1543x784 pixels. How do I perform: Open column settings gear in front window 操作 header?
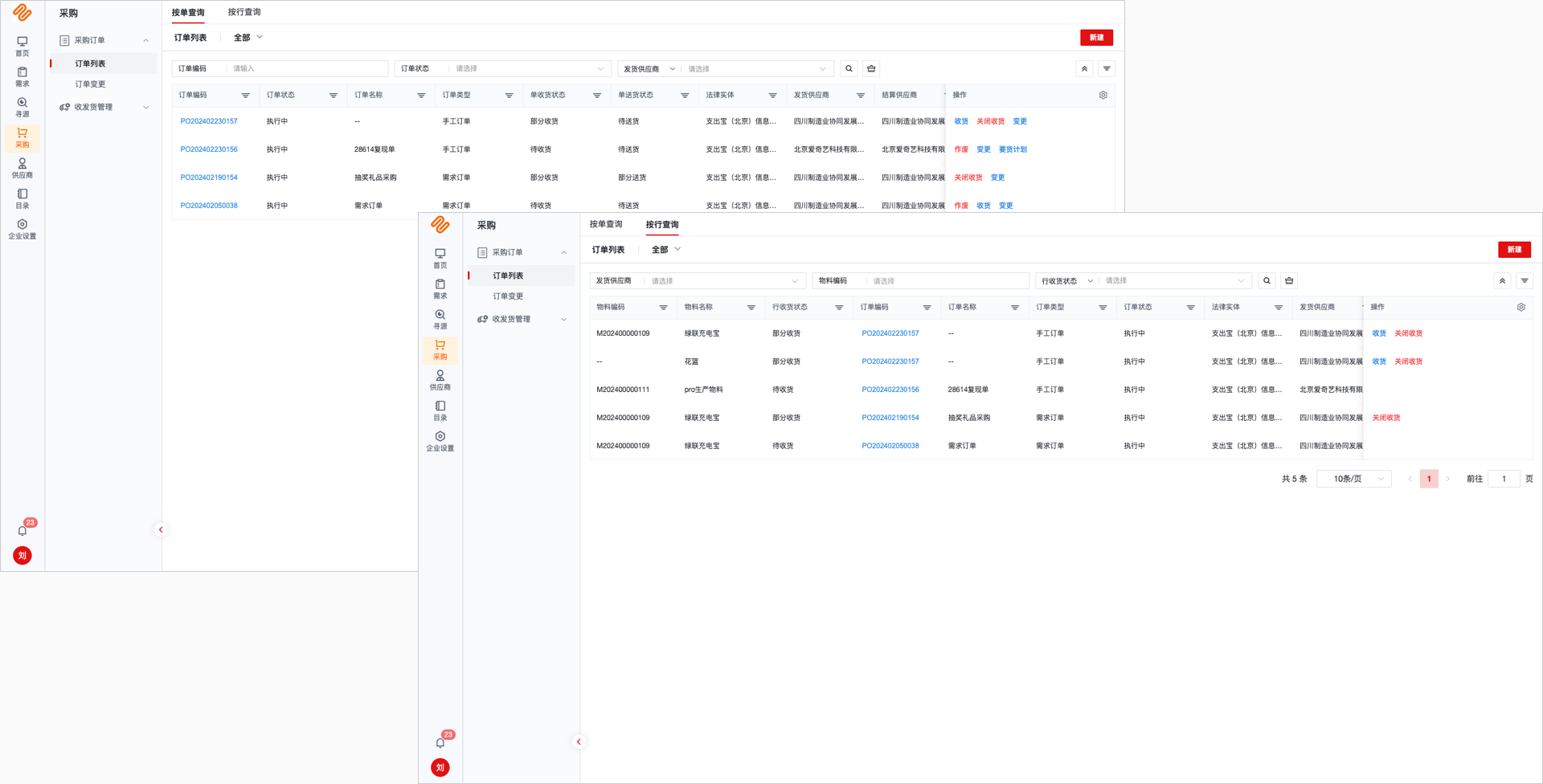[x=1521, y=307]
